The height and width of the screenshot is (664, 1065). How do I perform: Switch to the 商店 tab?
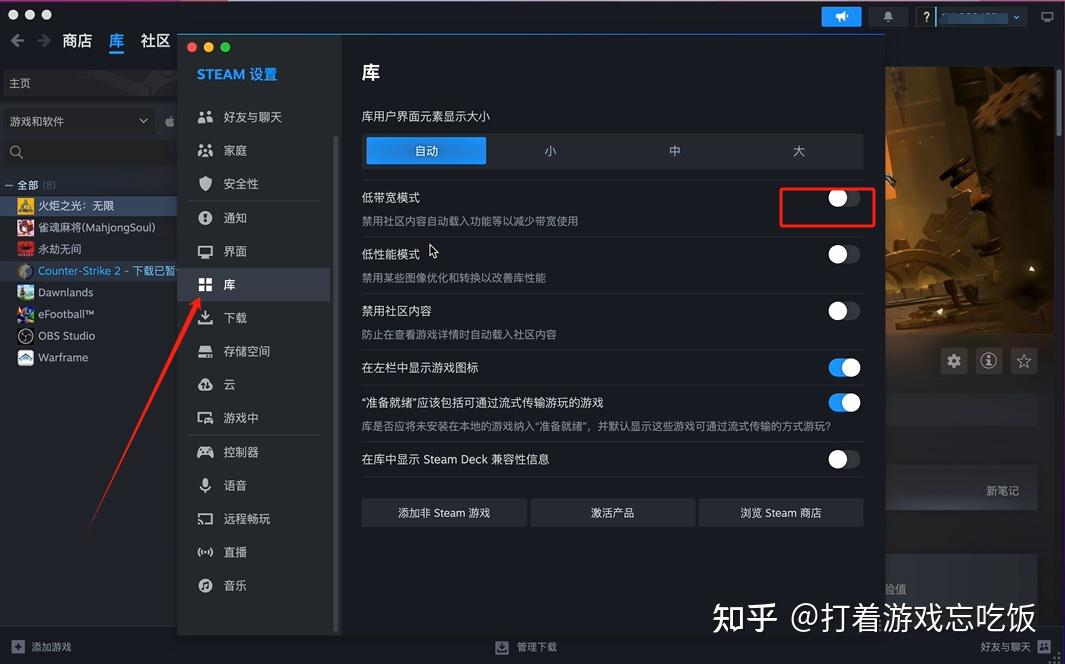(77, 41)
